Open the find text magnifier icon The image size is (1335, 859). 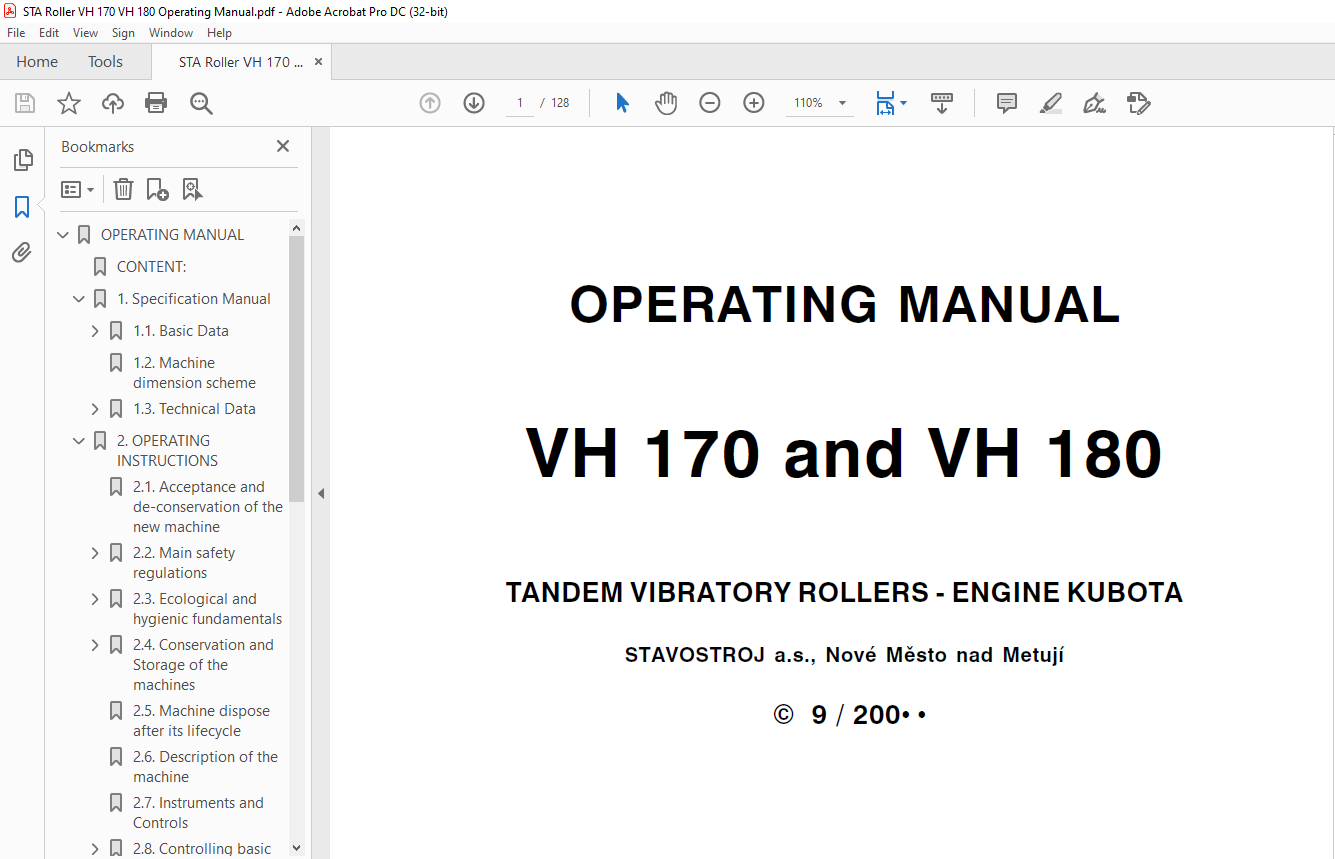(x=201, y=103)
